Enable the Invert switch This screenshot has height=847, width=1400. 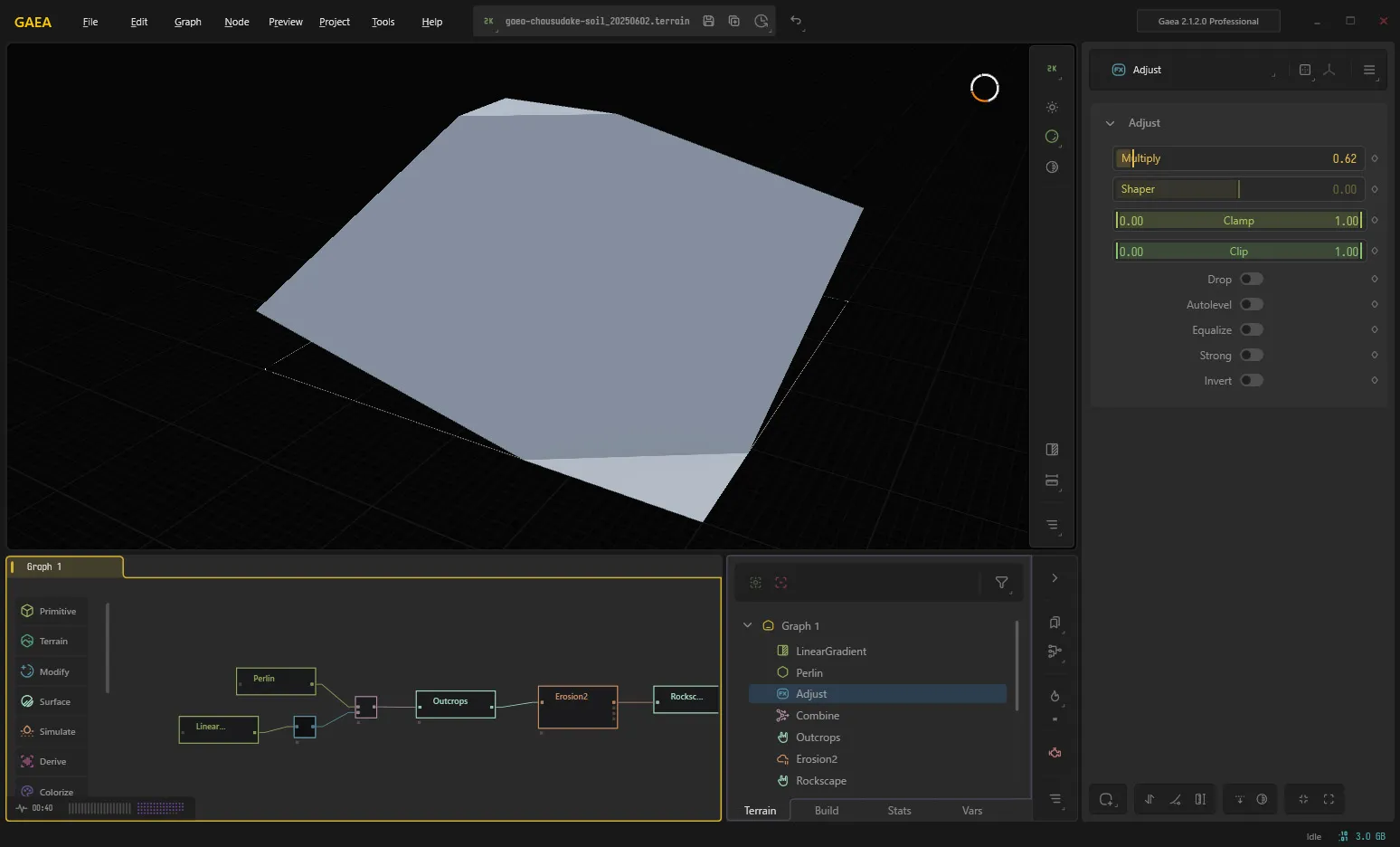click(x=1252, y=381)
